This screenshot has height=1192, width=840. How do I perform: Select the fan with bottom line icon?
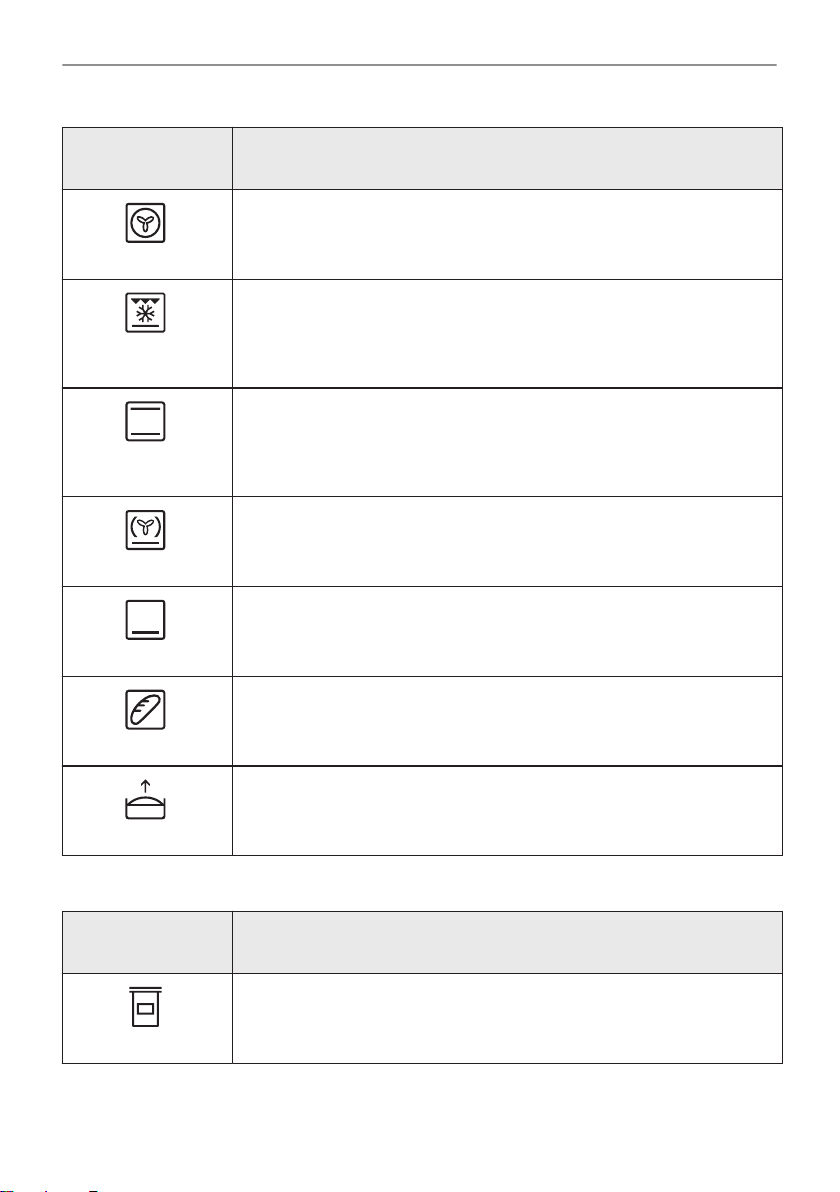tap(145, 530)
